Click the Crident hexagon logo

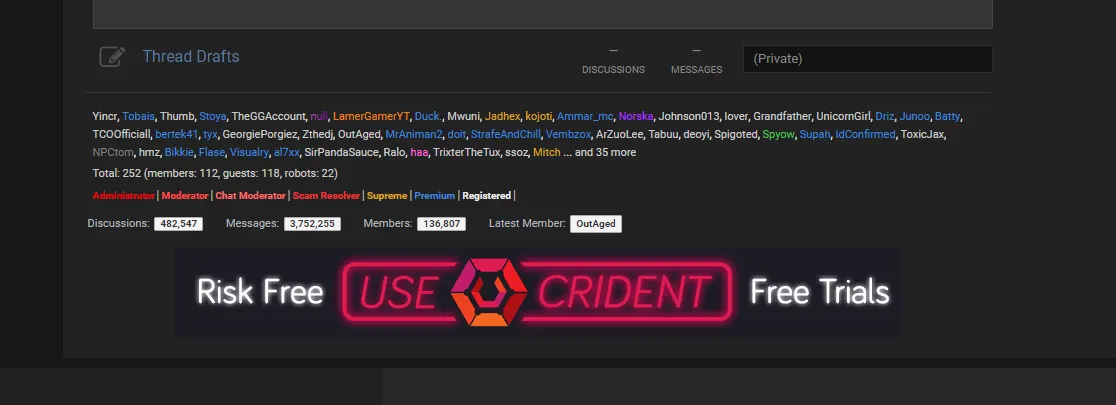pyautogui.click(x=489, y=292)
